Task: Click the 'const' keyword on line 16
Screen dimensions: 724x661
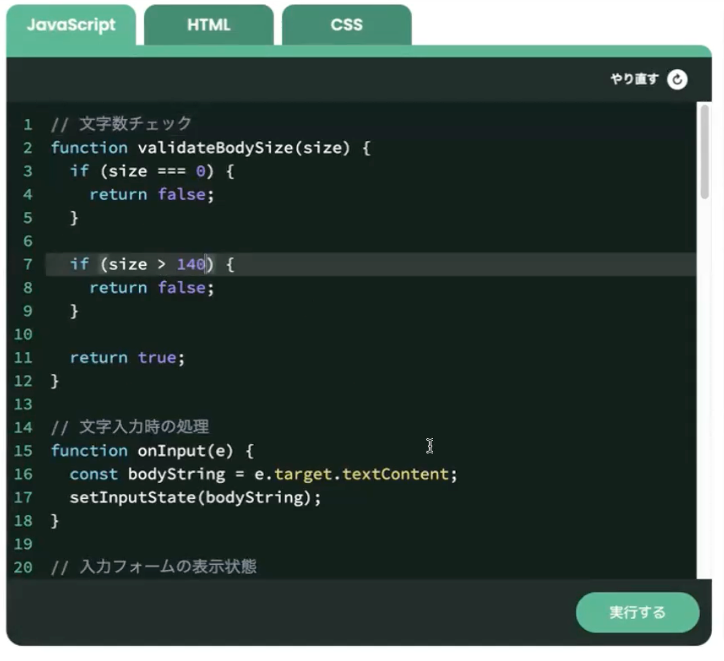Action: [x=94, y=474]
